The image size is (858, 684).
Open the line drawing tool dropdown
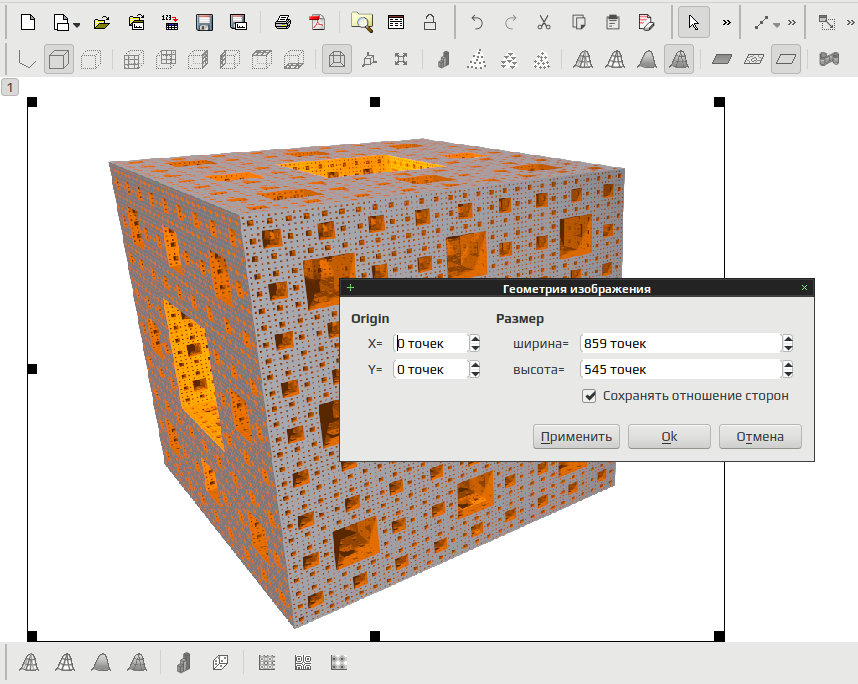tap(776, 25)
